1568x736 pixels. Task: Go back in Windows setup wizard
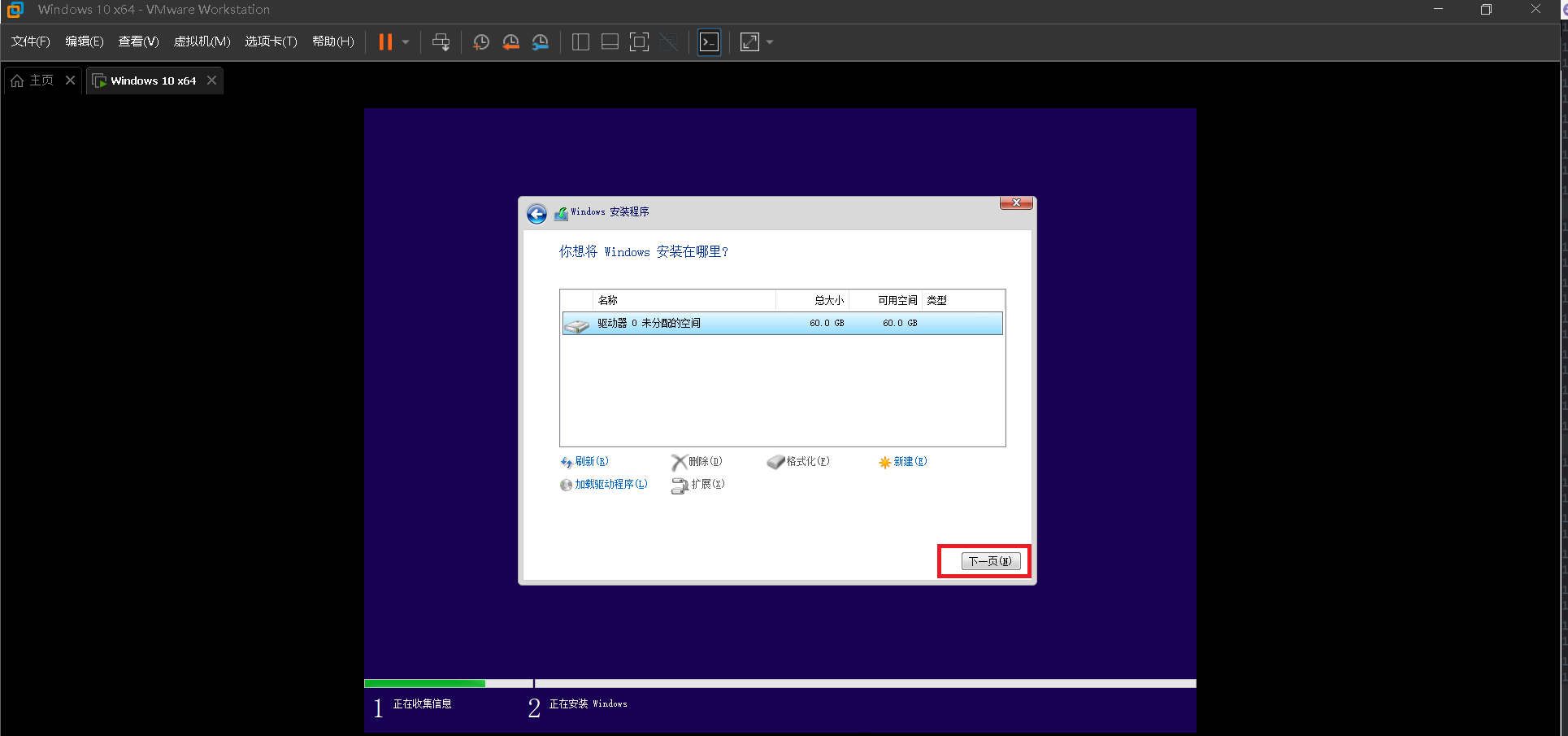pyautogui.click(x=536, y=214)
